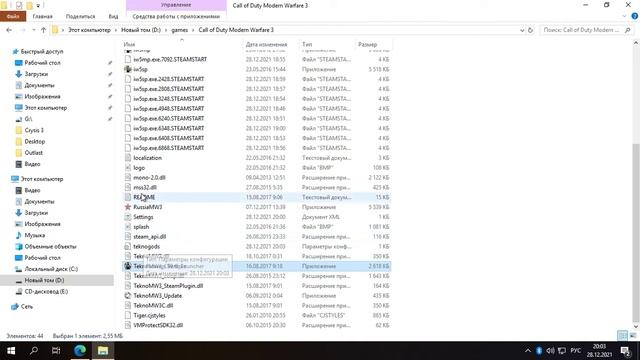Select the Settings XML document
The height and width of the screenshot is (360, 640).
(x=143, y=217)
